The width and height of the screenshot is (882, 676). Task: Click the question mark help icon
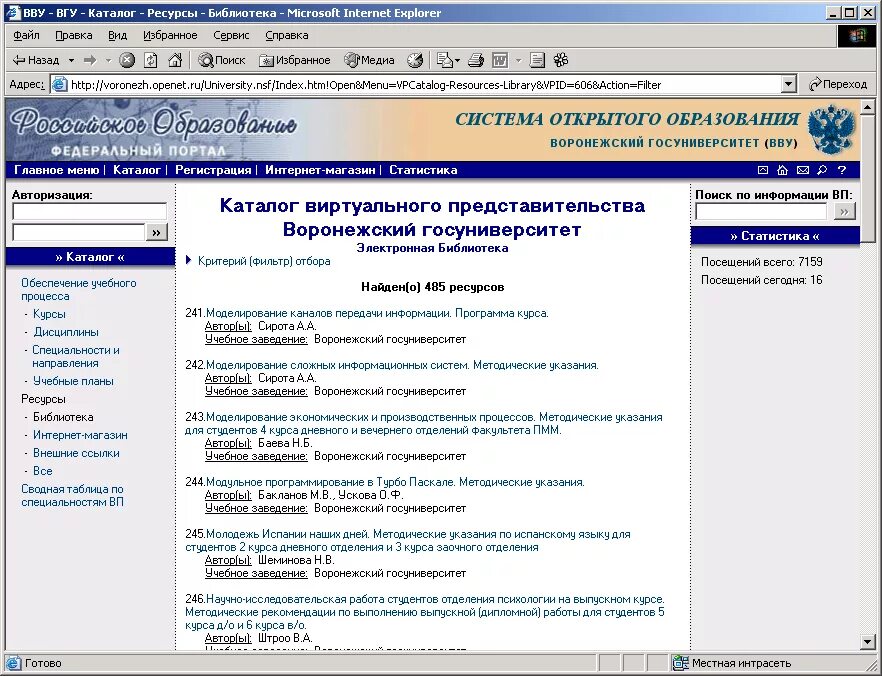click(842, 170)
